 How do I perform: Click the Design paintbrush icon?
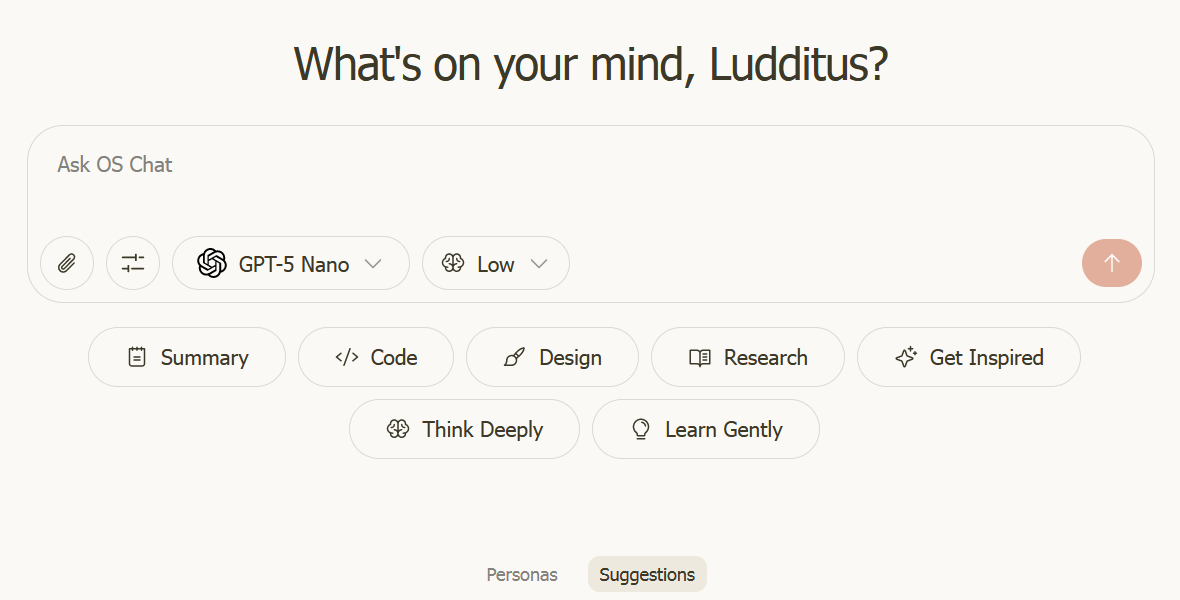coord(515,357)
